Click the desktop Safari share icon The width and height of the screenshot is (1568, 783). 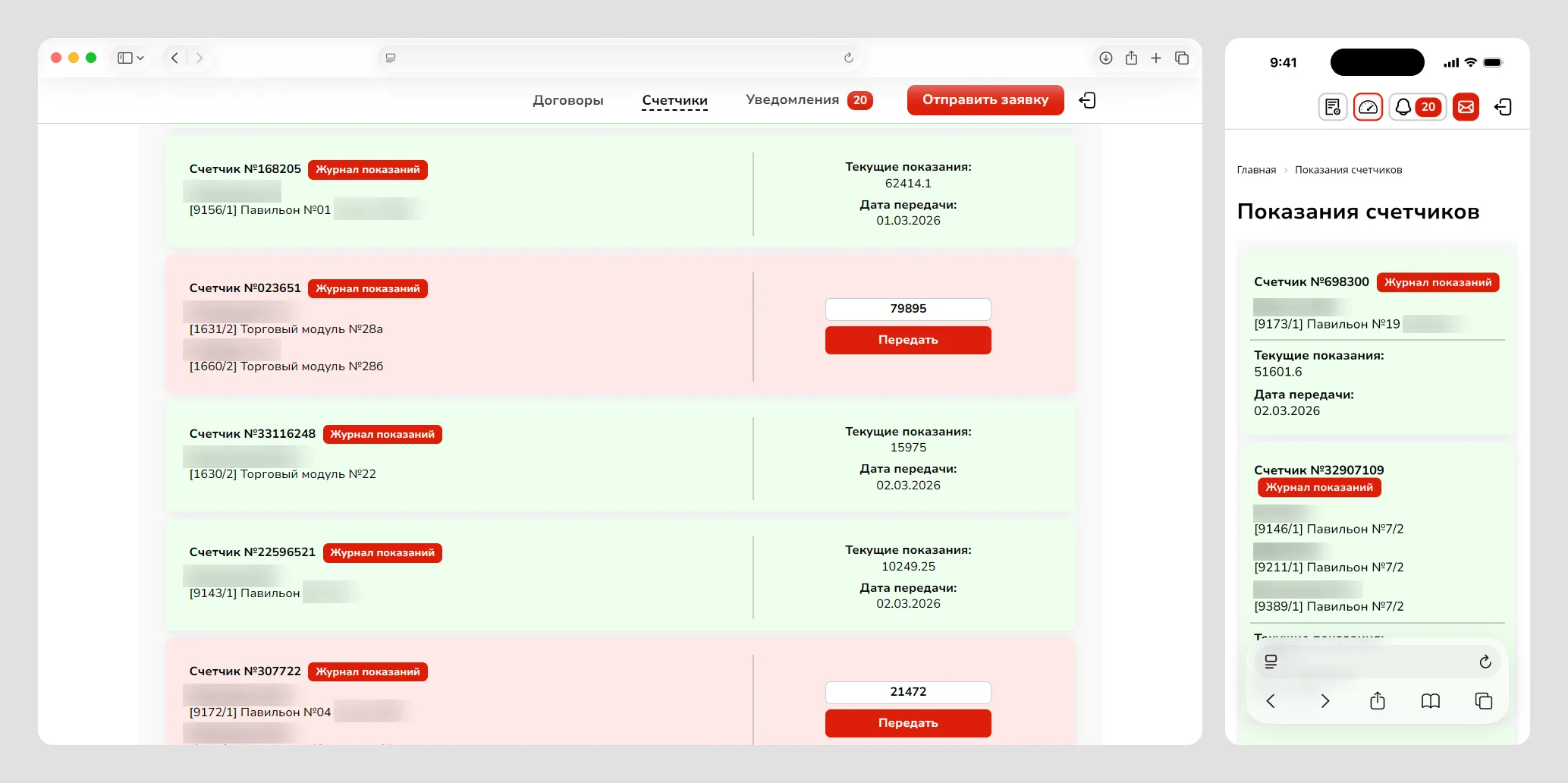[x=1131, y=58]
